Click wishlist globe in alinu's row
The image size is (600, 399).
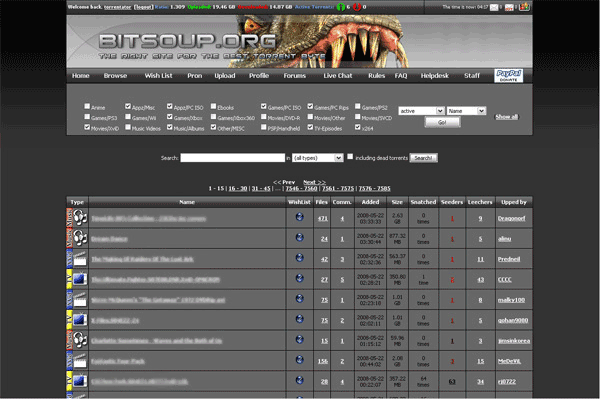300,237
